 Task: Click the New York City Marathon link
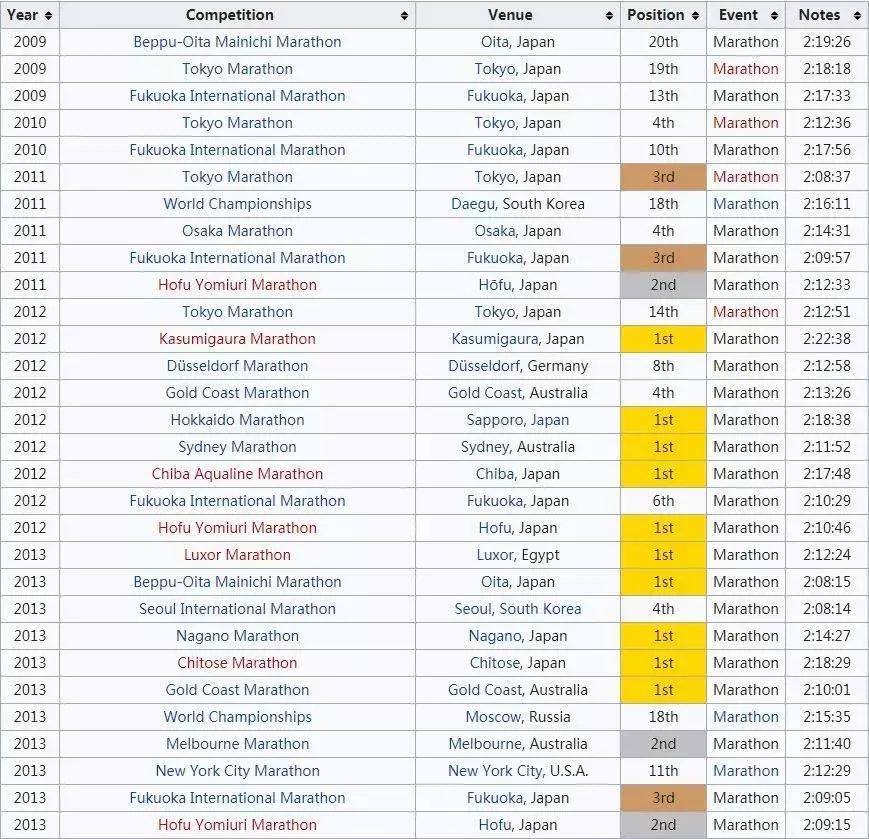pyautogui.click(x=237, y=771)
